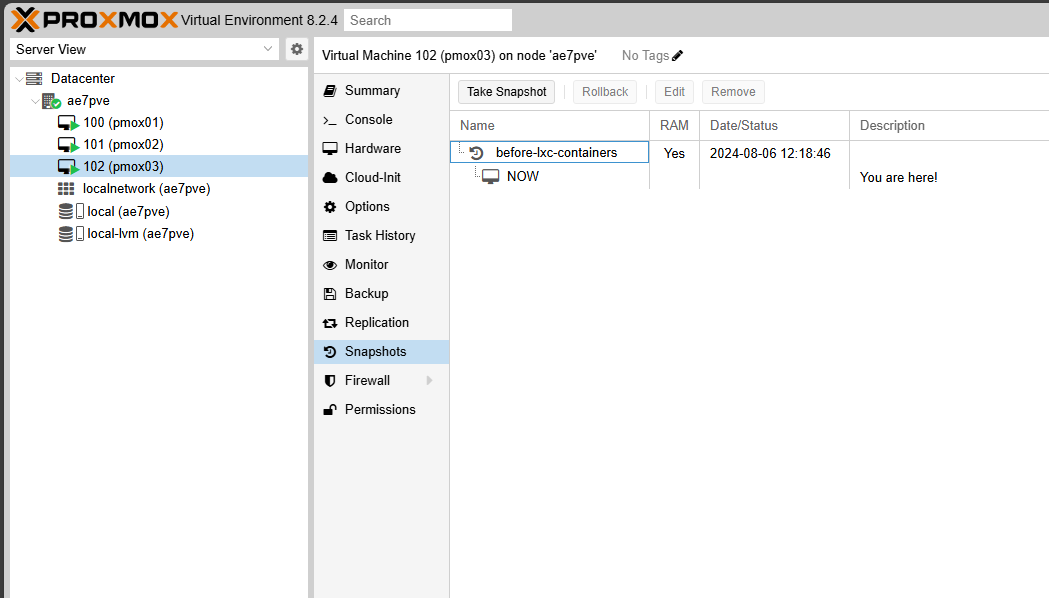Click the gear settings icon beside Server View
The image size is (1049, 598).
pos(297,49)
